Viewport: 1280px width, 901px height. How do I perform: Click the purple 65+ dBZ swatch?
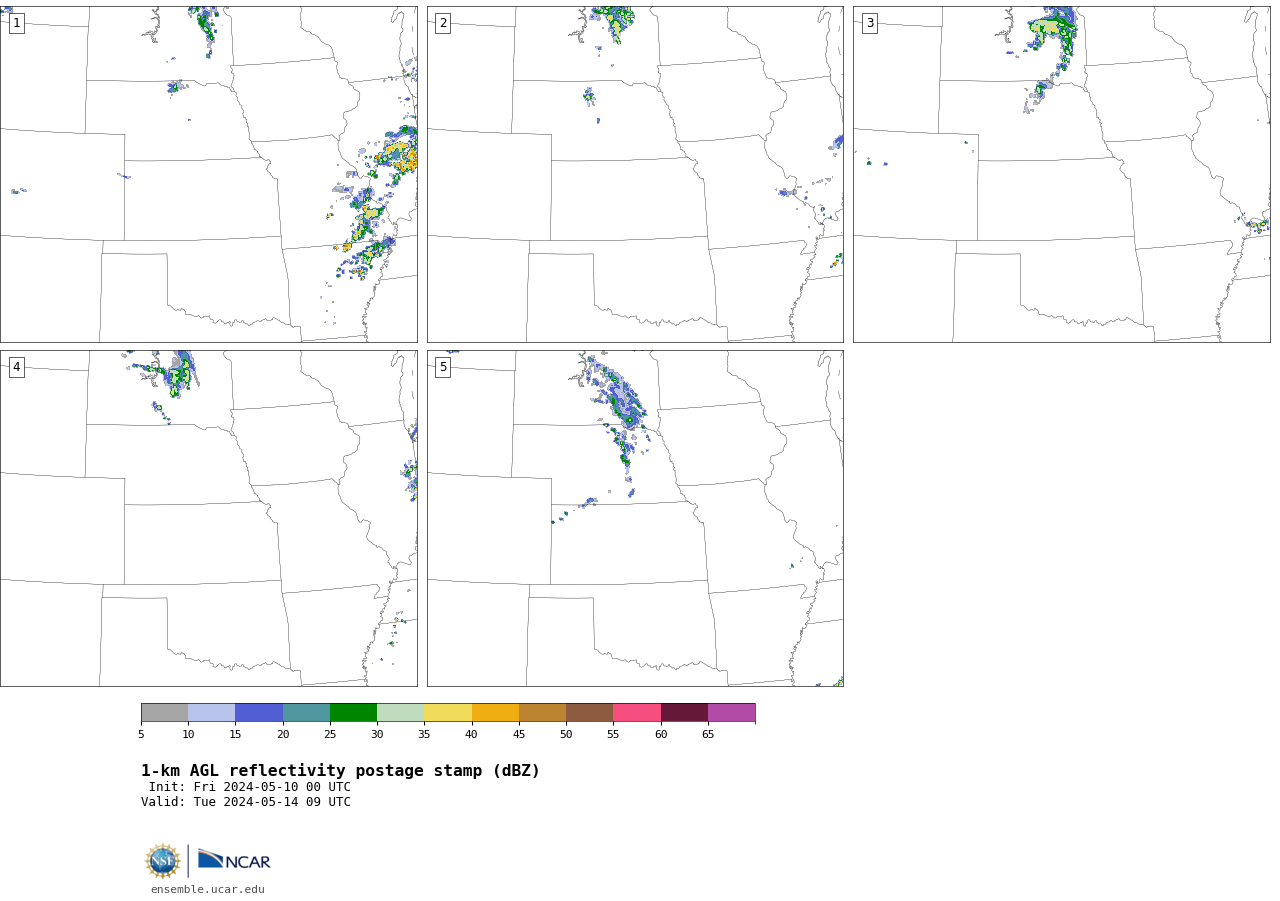click(x=731, y=712)
